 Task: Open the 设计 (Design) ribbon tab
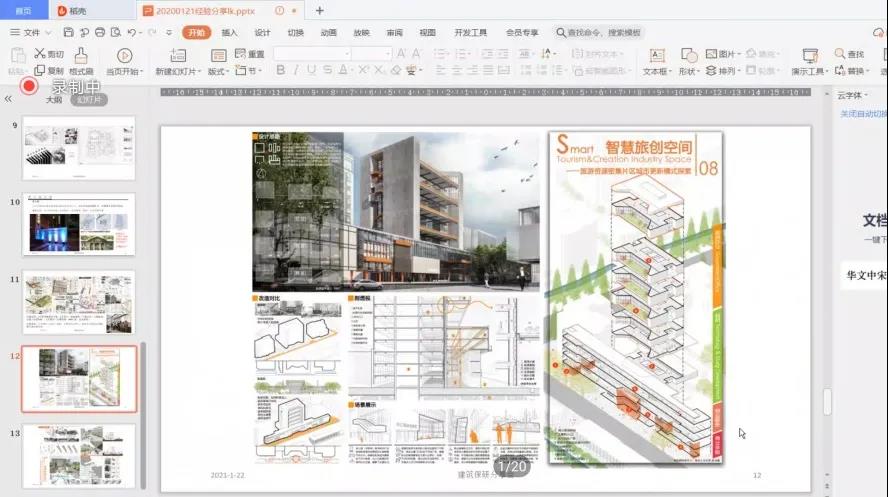(262, 33)
